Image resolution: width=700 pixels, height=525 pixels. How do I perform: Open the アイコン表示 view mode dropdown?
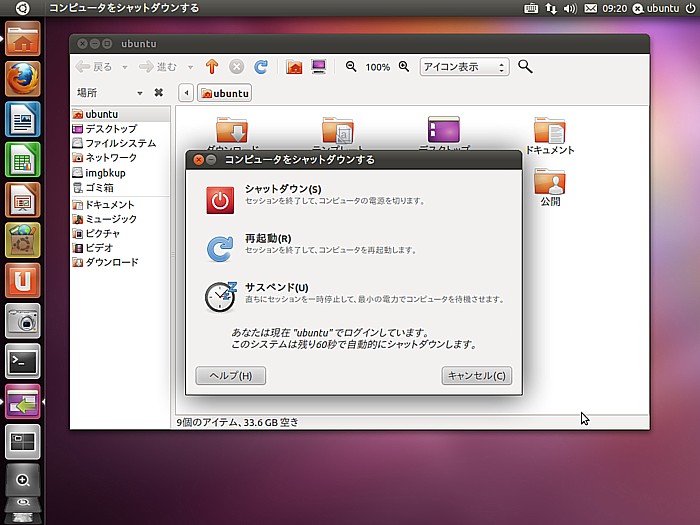(x=464, y=67)
